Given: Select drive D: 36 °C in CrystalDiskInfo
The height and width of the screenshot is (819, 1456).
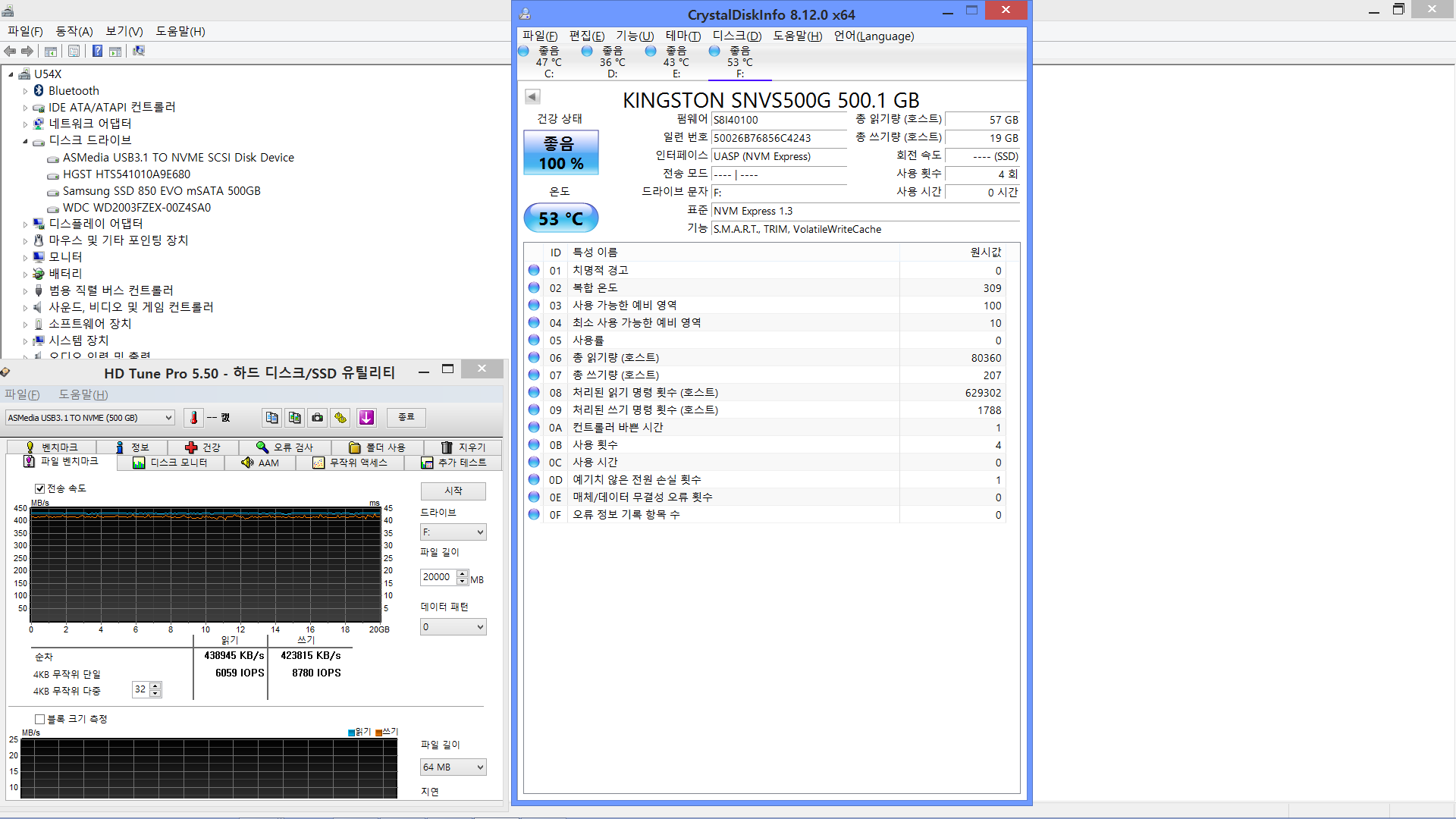Looking at the screenshot, I should point(612,62).
